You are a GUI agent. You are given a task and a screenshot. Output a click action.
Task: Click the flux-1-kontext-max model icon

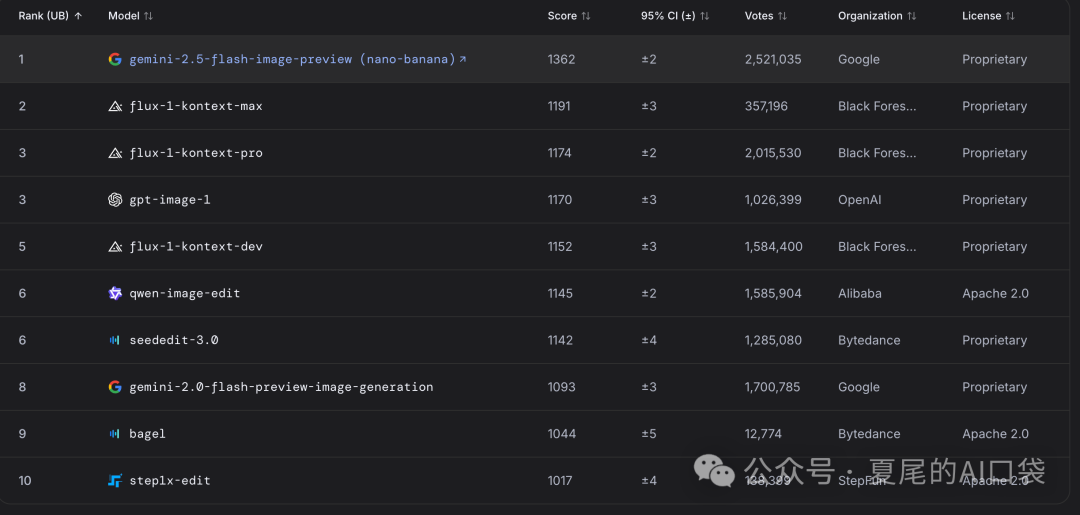pyautogui.click(x=115, y=106)
